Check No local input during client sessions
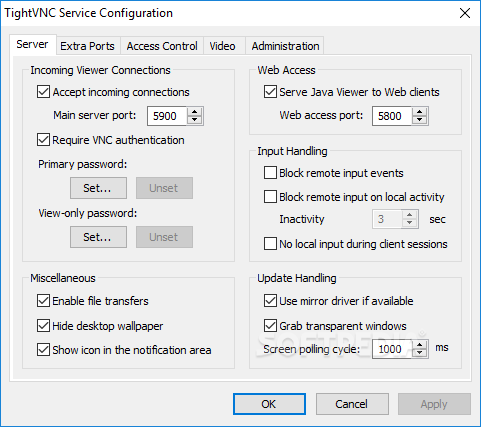 coord(270,244)
